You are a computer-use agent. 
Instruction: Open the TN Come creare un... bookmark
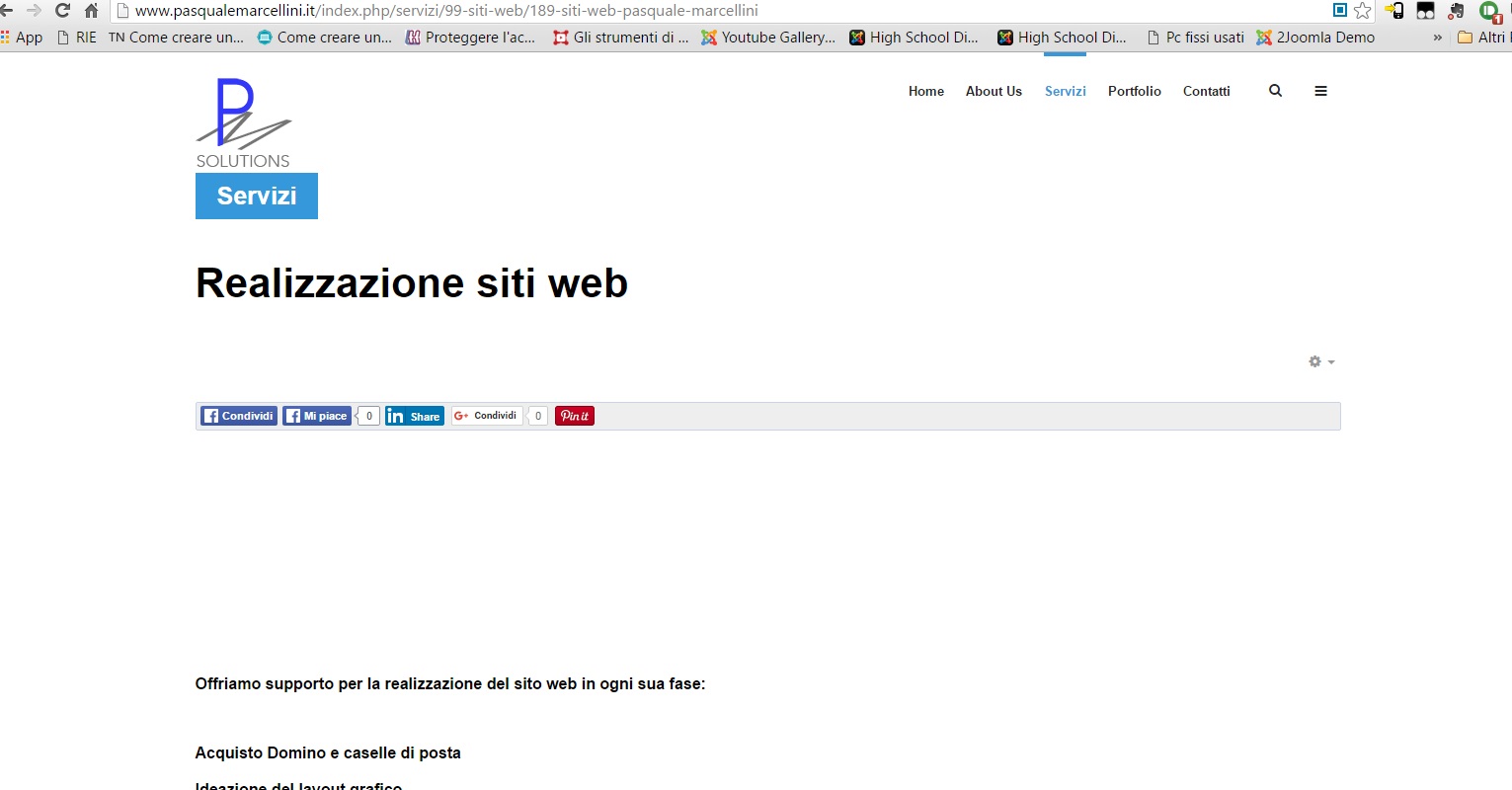pos(176,38)
